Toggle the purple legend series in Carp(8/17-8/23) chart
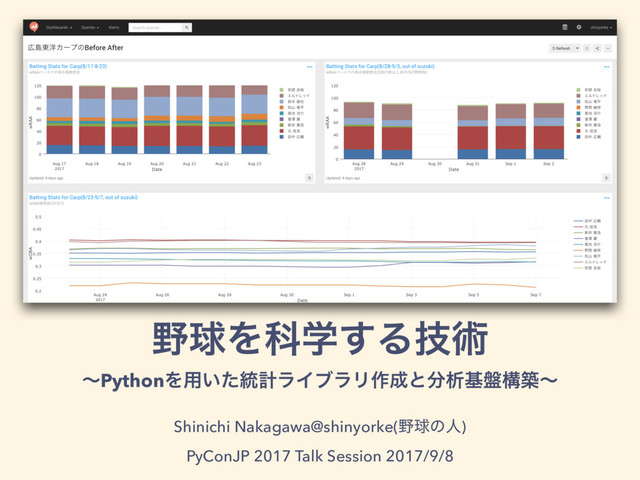 coord(292,119)
